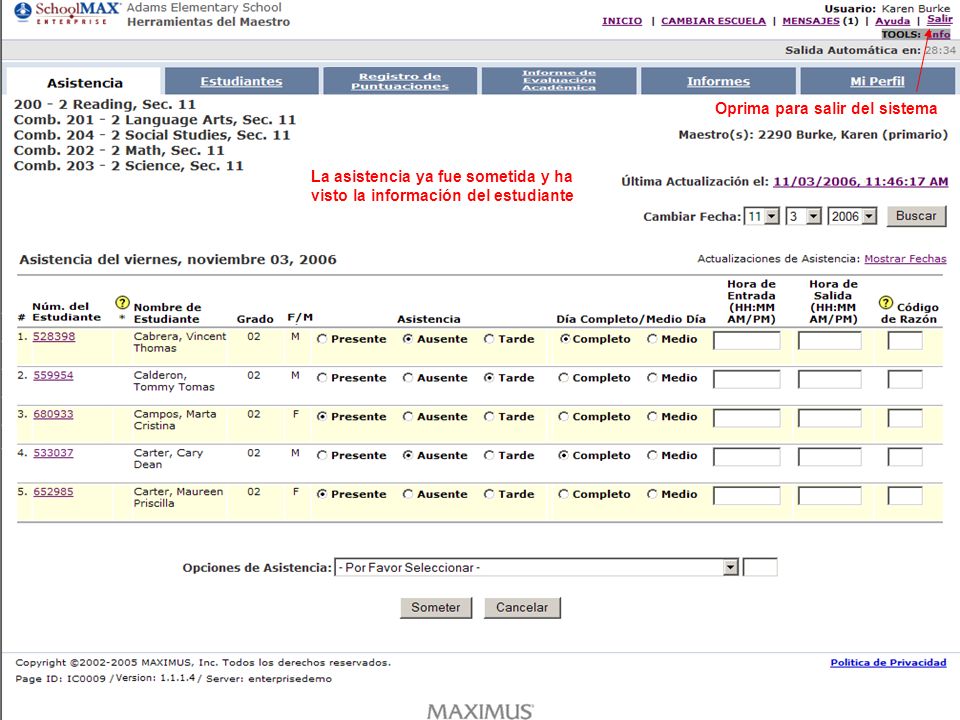The image size is (960, 720).
Task: Open student number 680933
Action: point(53,414)
